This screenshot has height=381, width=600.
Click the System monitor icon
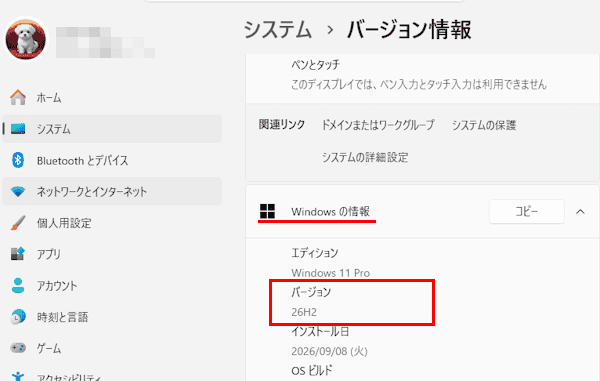pyautogui.click(x=18, y=129)
